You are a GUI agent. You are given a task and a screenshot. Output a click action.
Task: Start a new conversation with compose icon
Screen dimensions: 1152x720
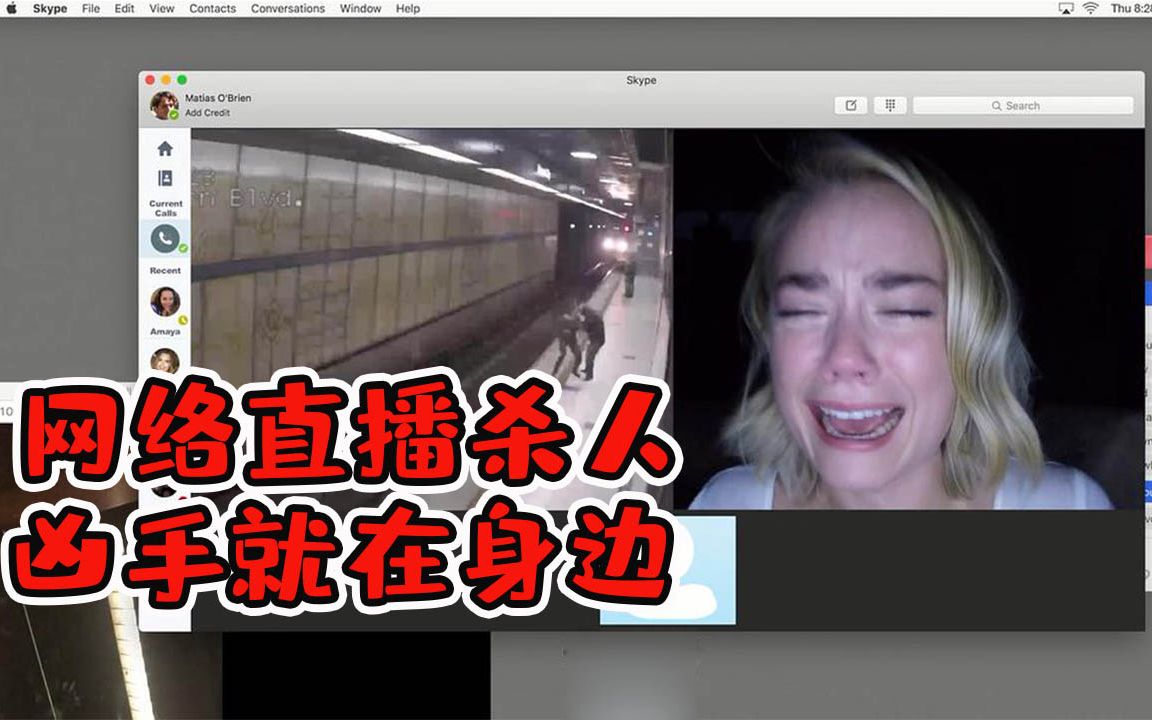point(851,105)
